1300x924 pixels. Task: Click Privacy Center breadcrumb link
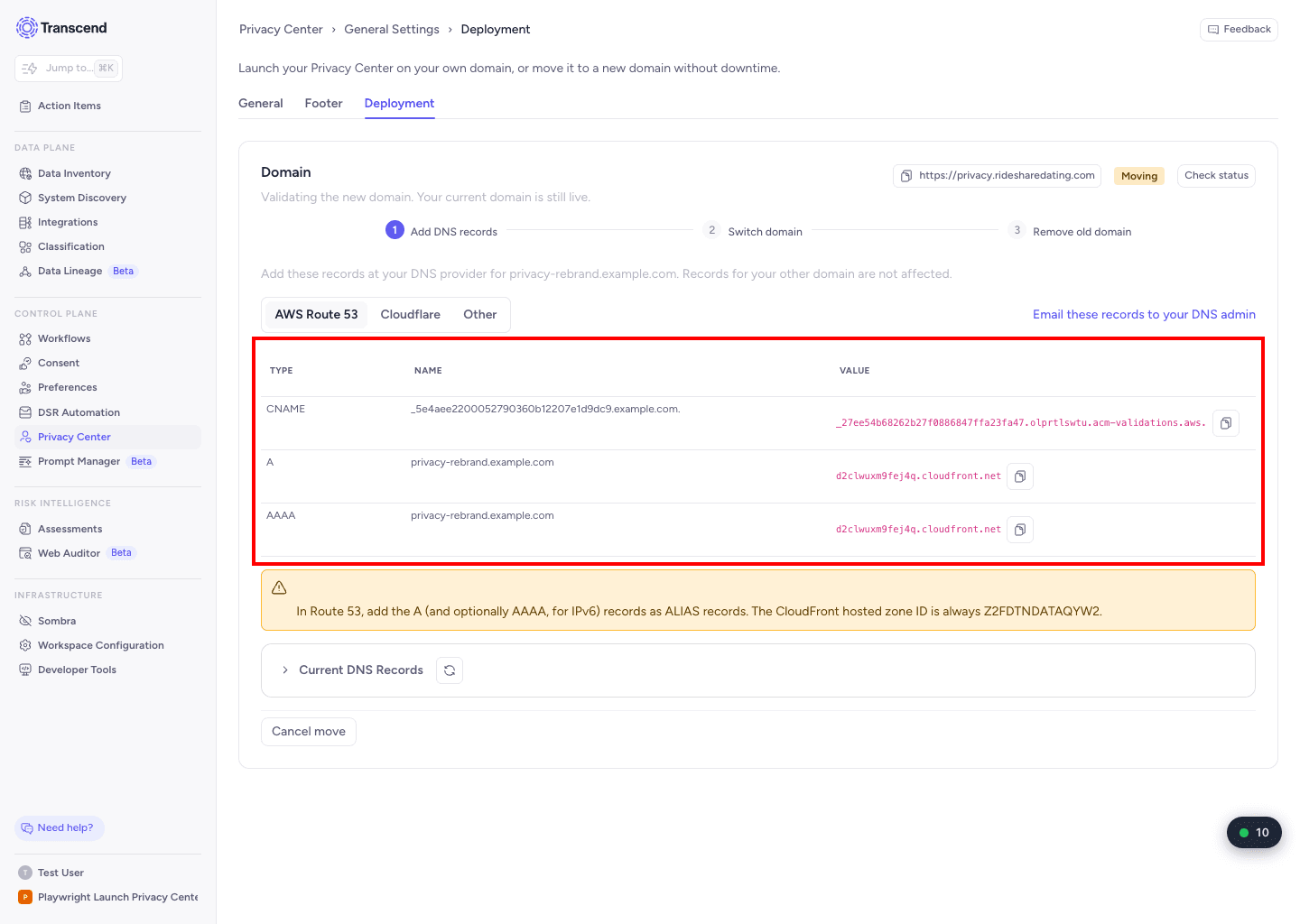(x=281, y=30)
